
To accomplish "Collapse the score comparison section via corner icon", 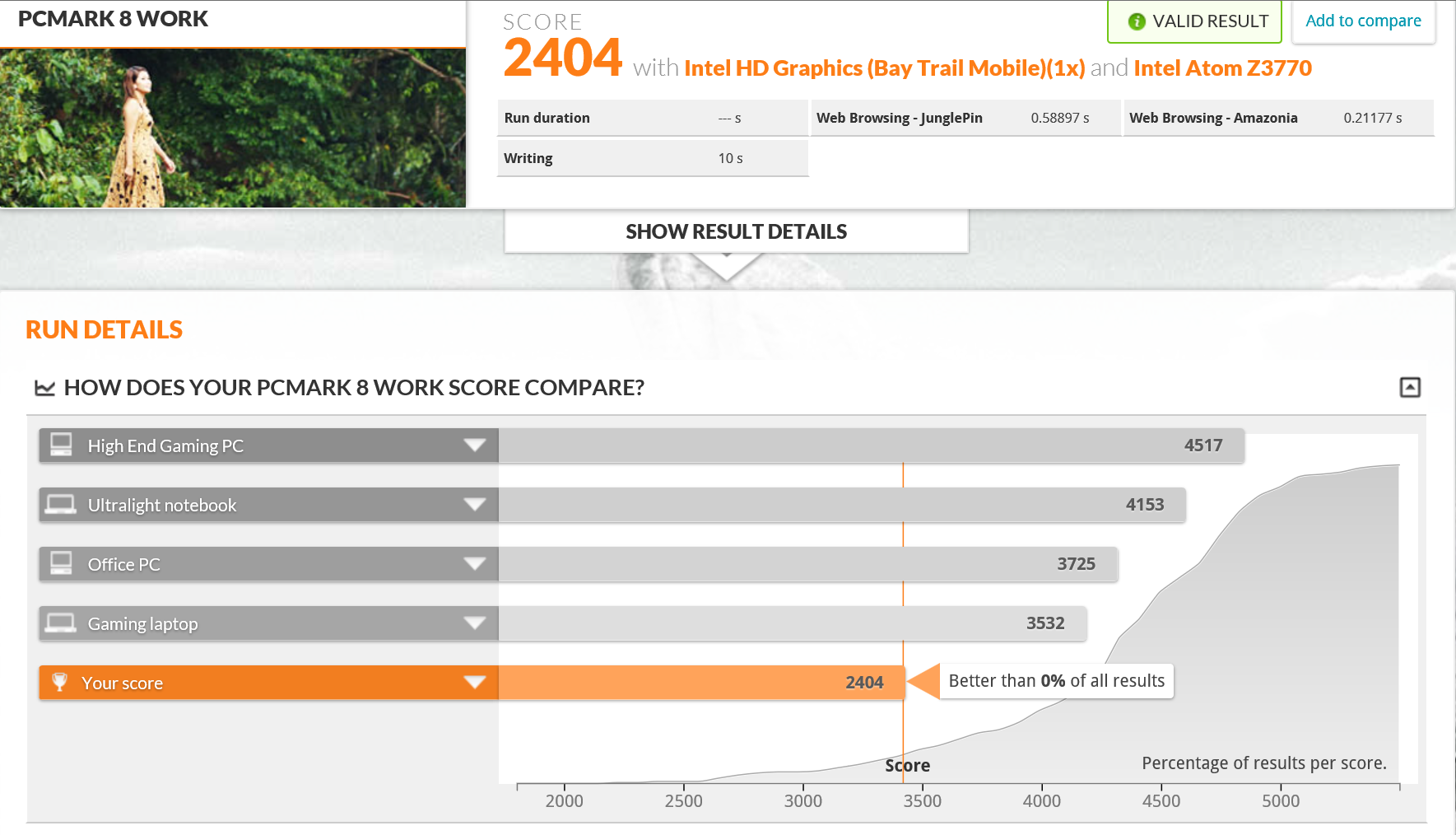I will pyautogui.click(x=1410, y=387).
